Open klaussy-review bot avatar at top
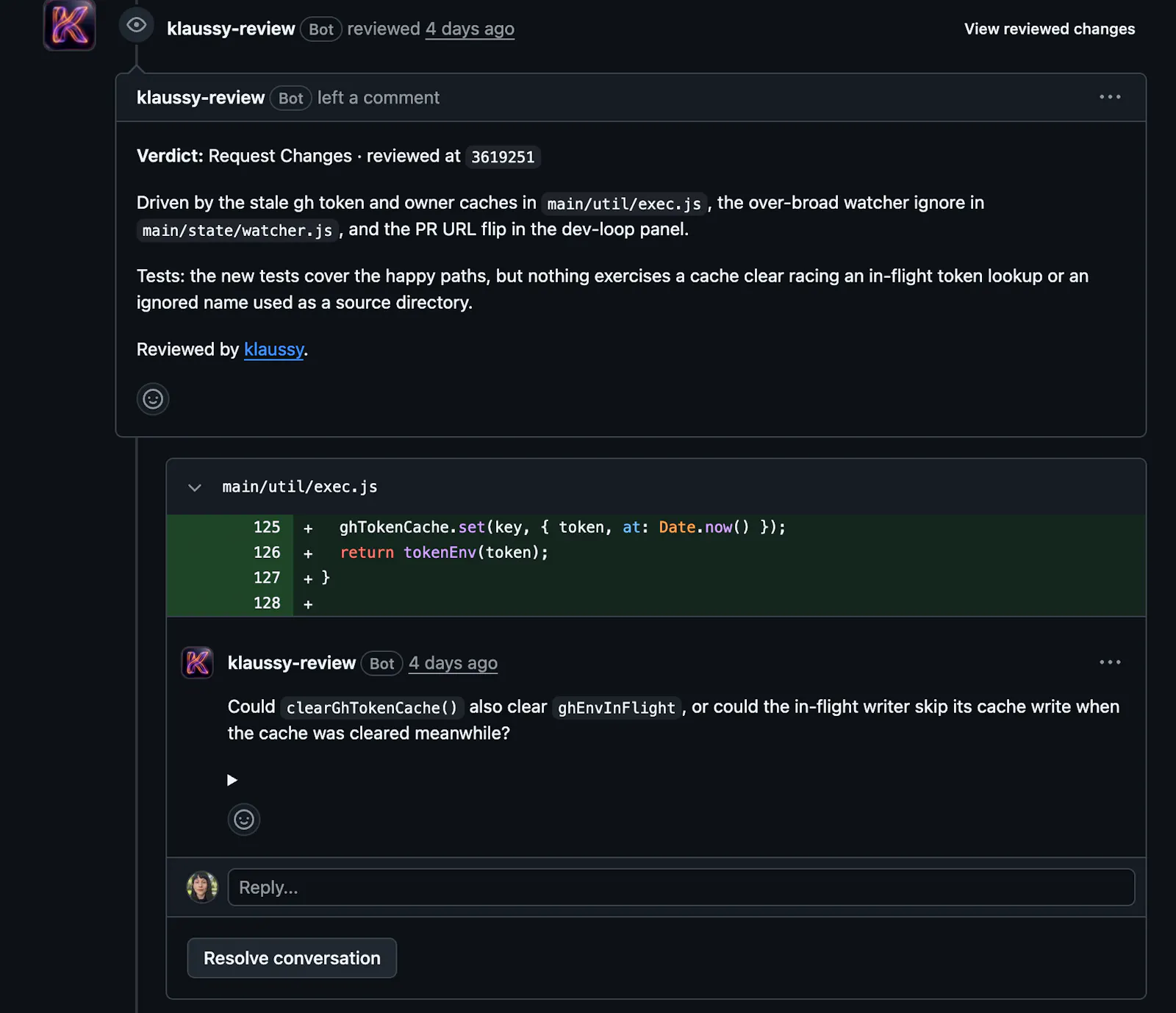The height and width of the screenshot is (1013, 1176). [69, 25]
